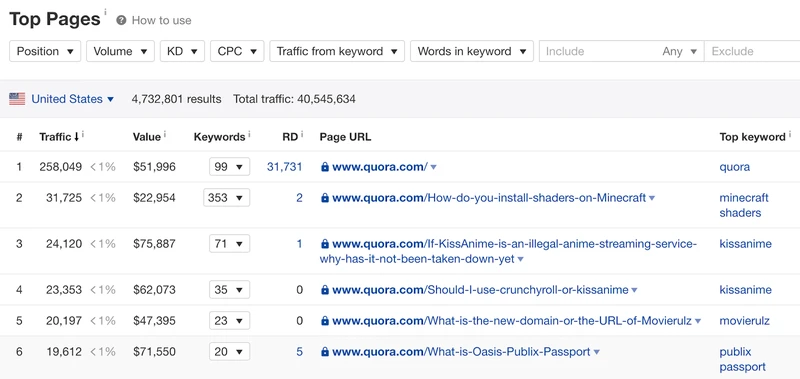
Task: Sort by the Value column header
Action: [x=147, y=137]
